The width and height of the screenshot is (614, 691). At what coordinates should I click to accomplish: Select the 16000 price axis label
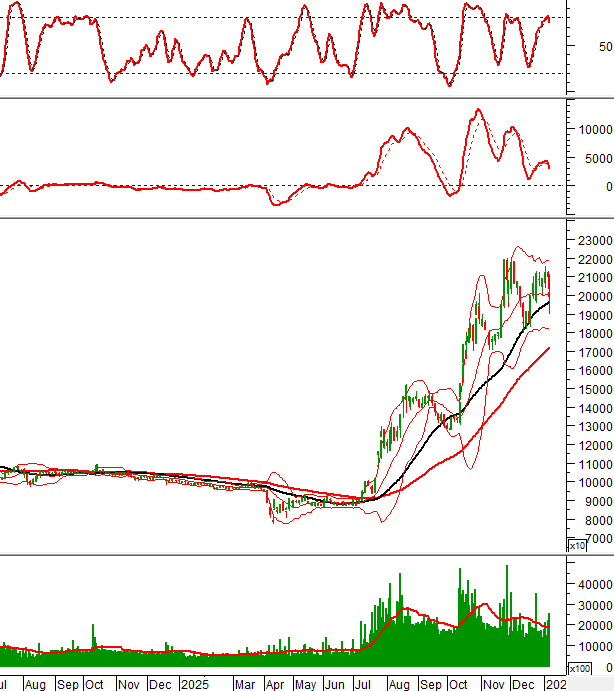594,371
